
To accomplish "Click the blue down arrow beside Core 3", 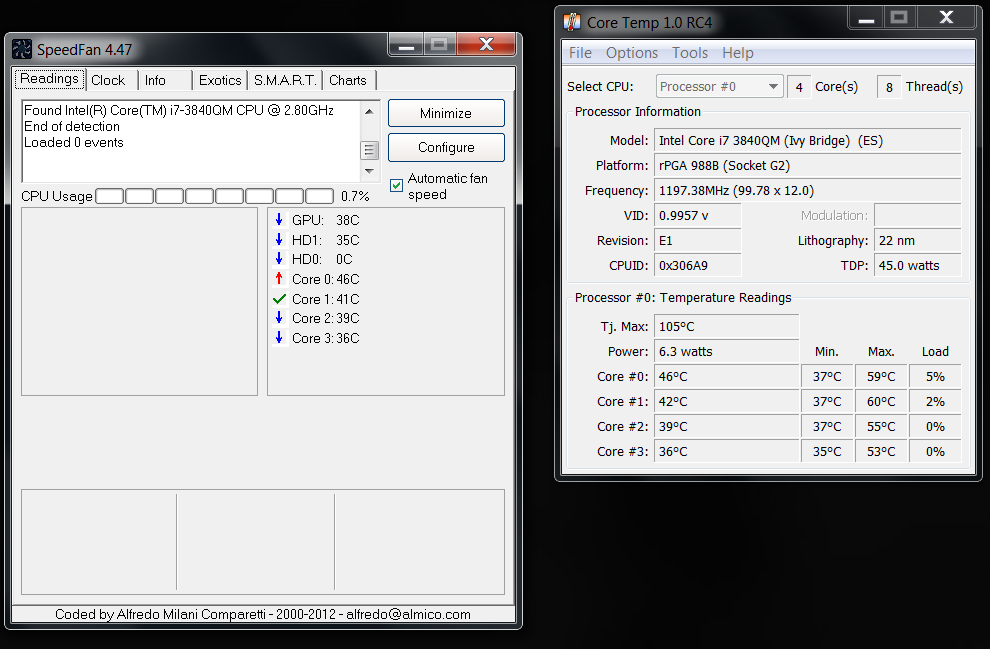I will point(279,338).
